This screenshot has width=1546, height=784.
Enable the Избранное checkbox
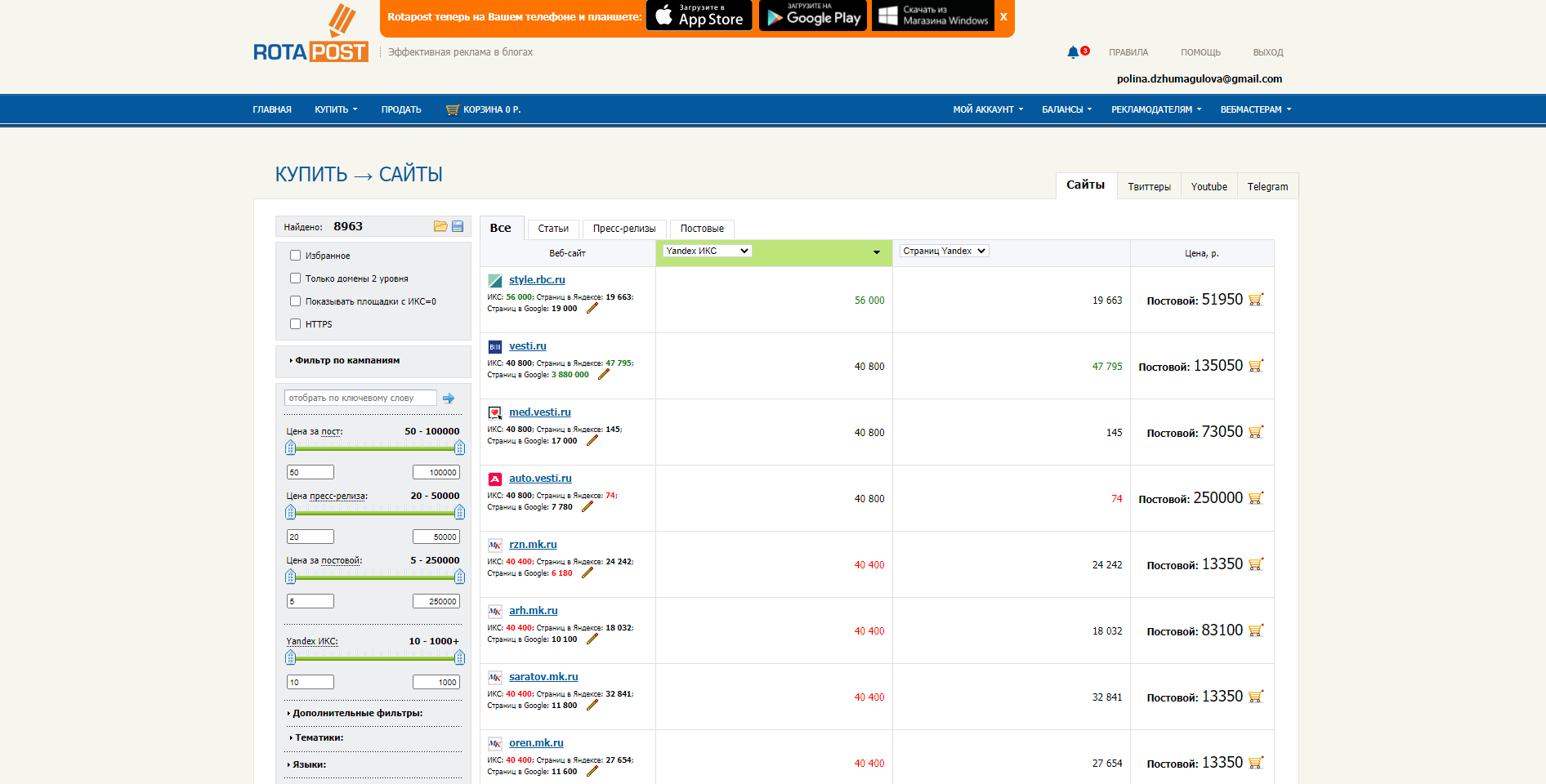pos(295,256)
